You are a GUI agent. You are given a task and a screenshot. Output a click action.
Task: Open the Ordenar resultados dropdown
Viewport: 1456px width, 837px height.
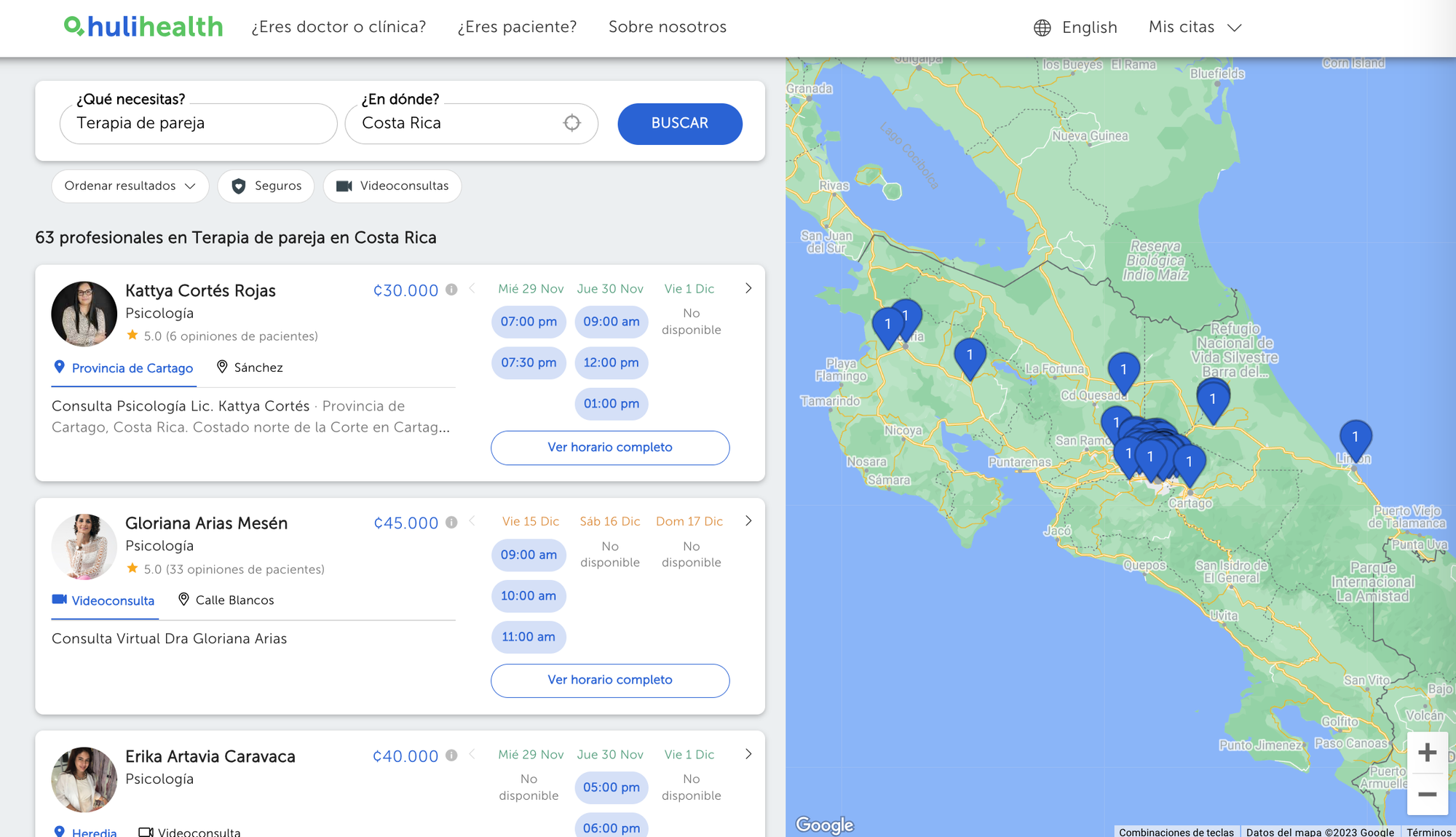(x=130, y=186)
